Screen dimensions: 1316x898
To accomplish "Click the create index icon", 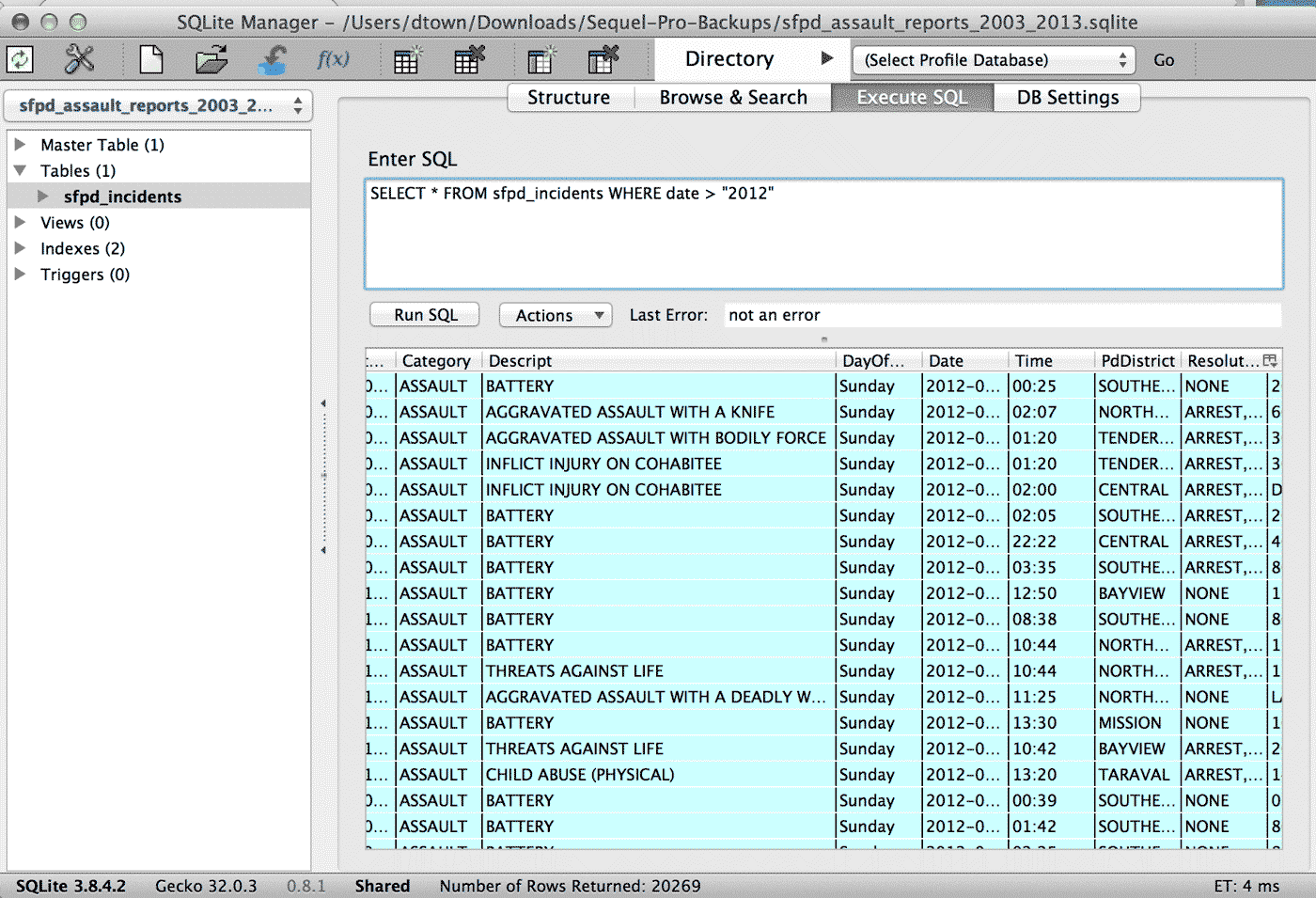I will click(x=541, y=60).
